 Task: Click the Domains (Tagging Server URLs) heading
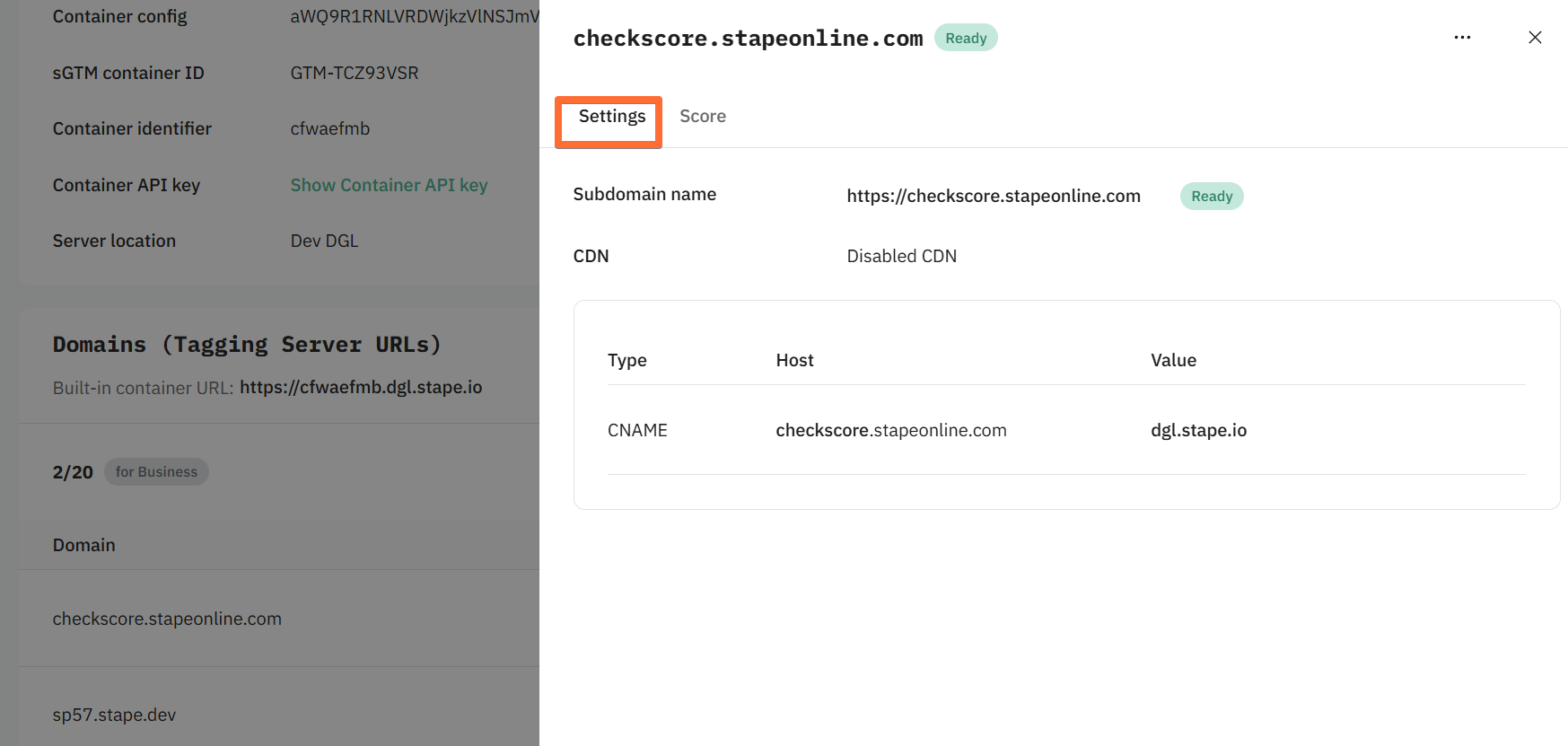click(x=247, y=345)
